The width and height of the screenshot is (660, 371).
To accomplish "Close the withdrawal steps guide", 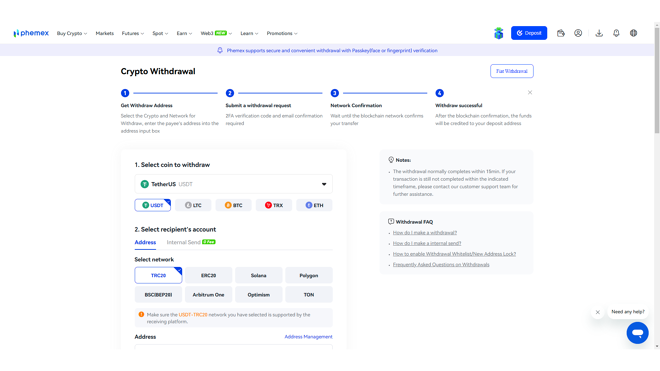I will (x=530, y=93).
